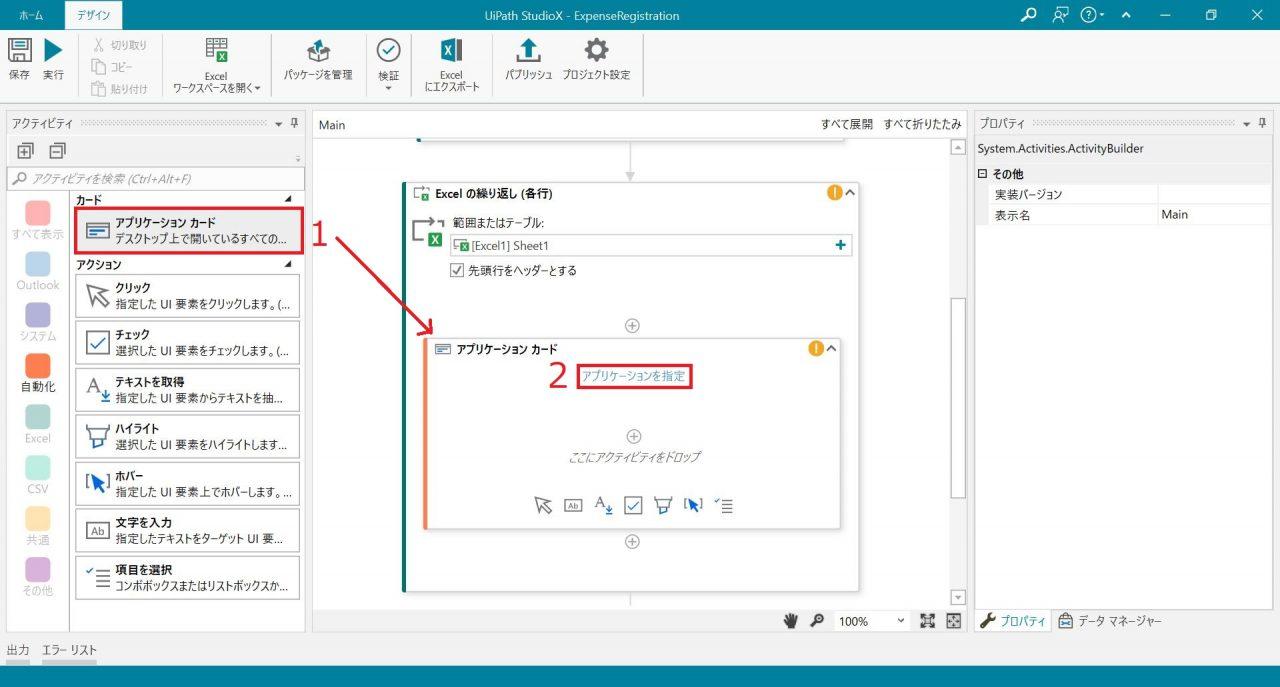The width and height of the screenshot is (1280, 687).
Task: Select the ホバー activity
Action: tap(188, 483)
